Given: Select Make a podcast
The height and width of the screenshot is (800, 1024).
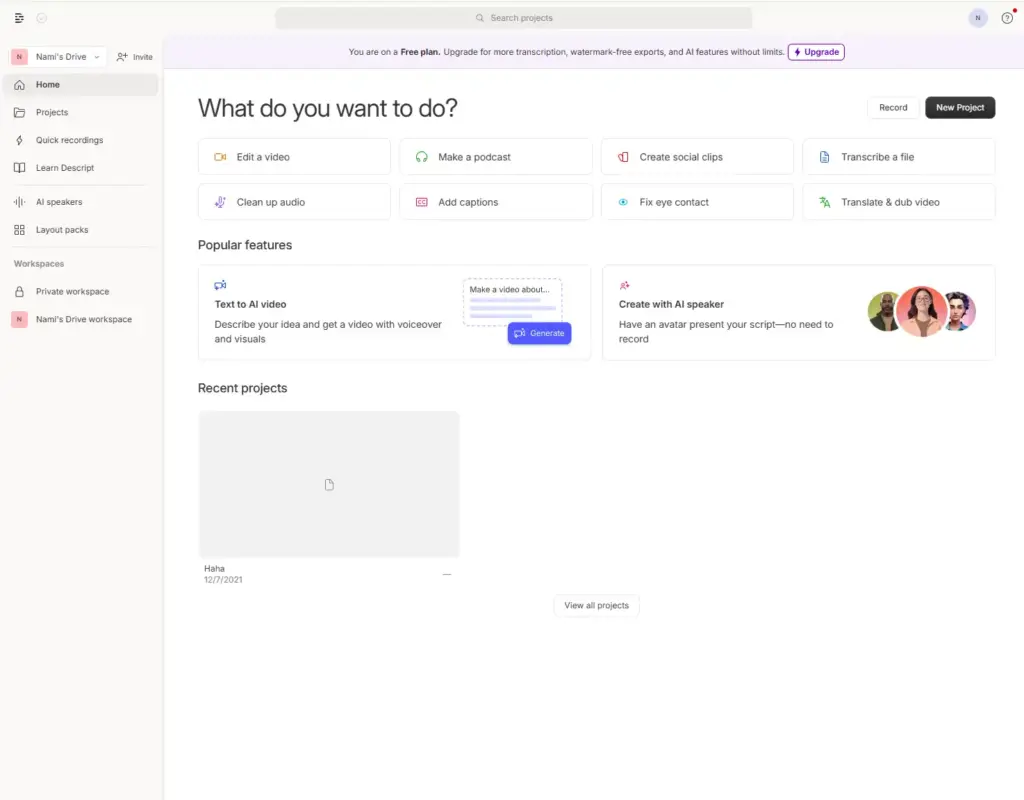Looking at the screenshot, I should [x=496, y=157].
